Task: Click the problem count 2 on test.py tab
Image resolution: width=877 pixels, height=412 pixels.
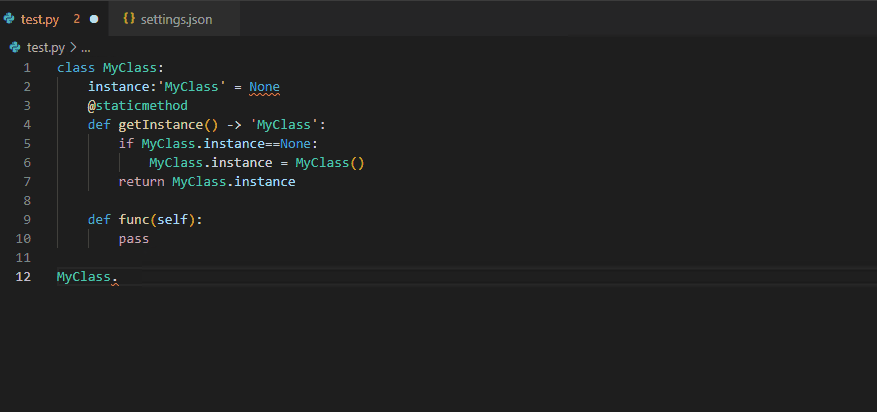Action: [77, 19]
